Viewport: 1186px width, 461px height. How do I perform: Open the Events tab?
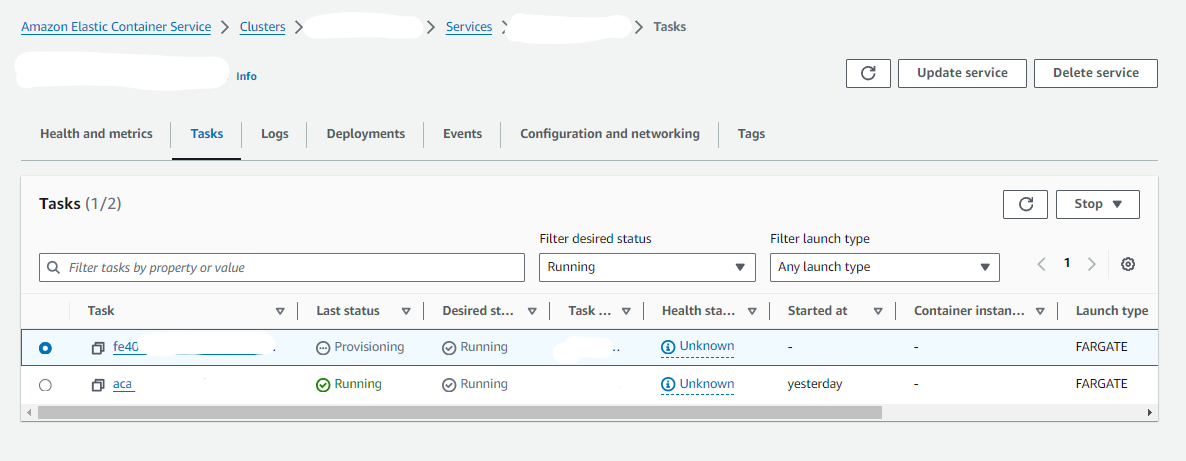pos(463,134)
